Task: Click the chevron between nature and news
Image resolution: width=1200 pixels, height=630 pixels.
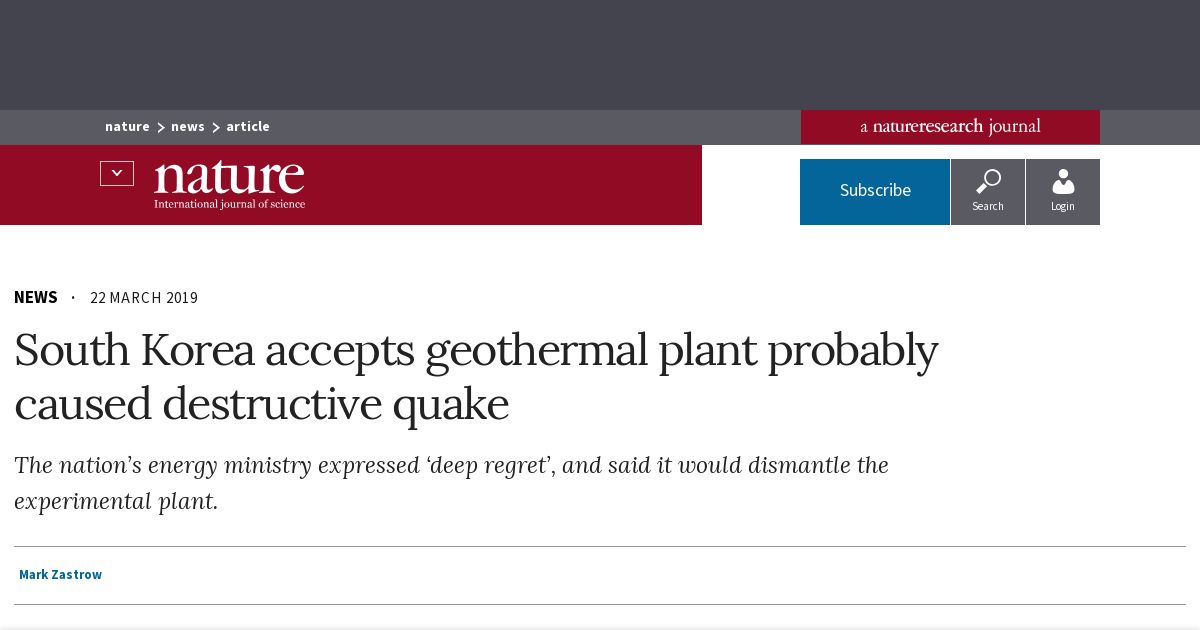Action: pos(161,128)
